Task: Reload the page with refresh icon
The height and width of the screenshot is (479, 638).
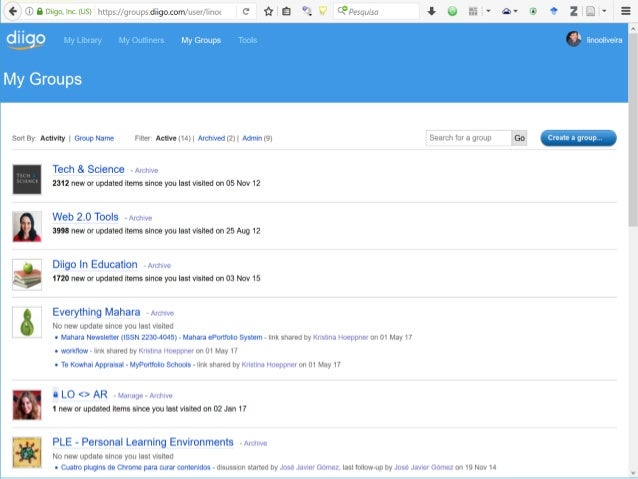Action: [x=246, y=11]
